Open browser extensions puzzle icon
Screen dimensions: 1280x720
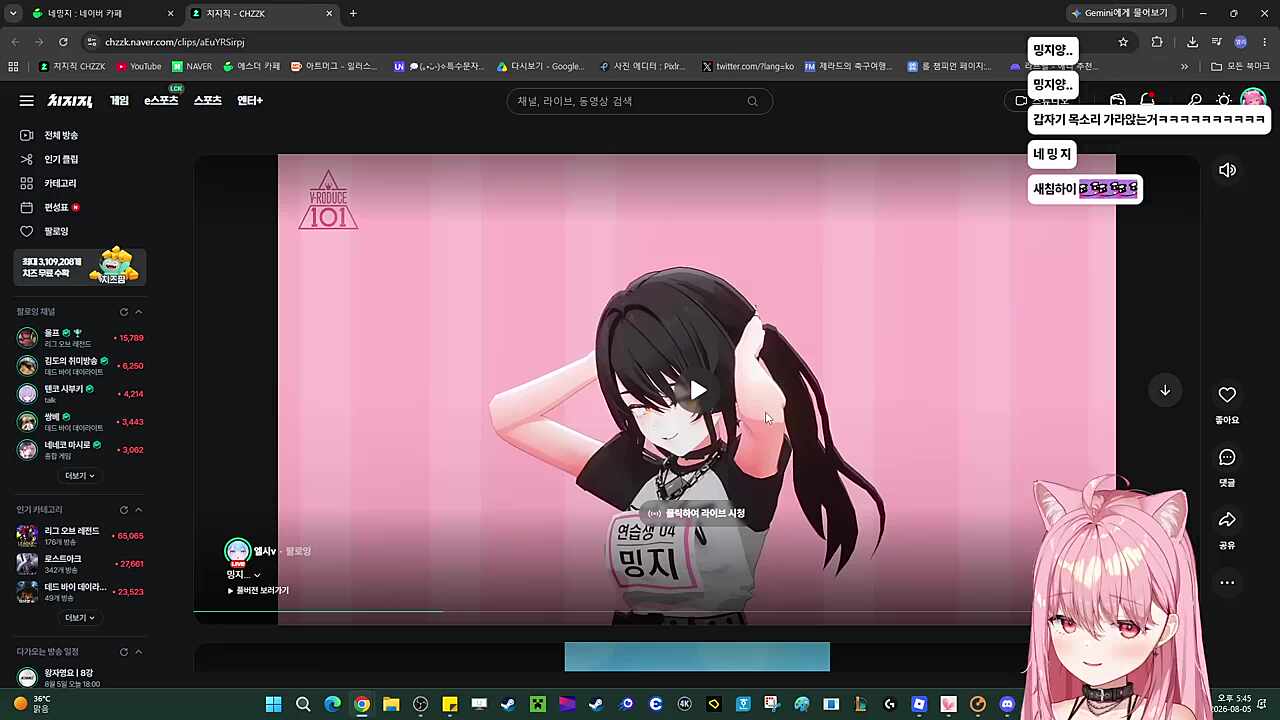1157,42
